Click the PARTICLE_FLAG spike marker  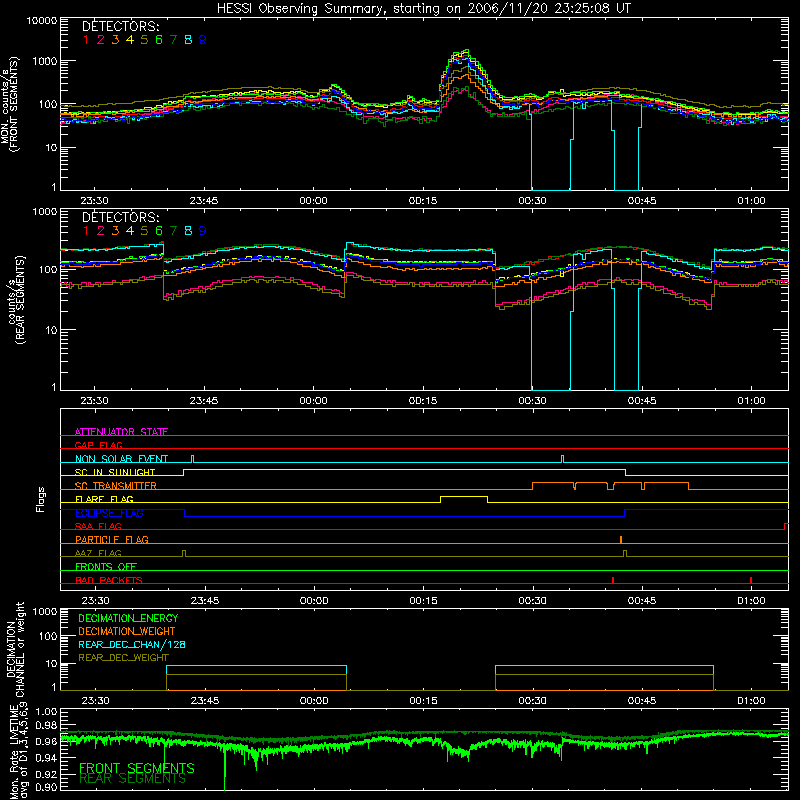click(x=621, y=540)
